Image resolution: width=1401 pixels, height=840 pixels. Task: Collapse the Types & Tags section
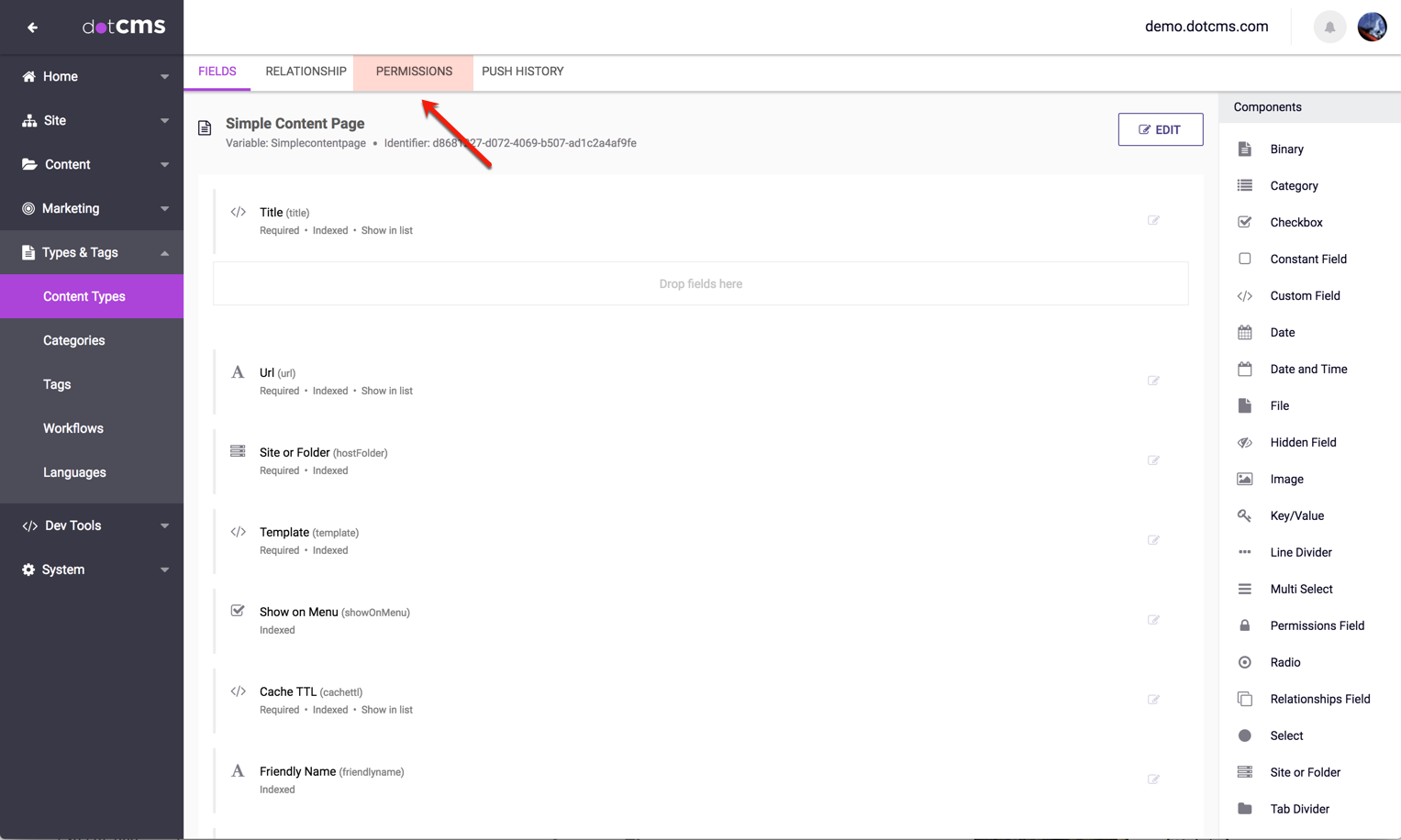(164, 253)
